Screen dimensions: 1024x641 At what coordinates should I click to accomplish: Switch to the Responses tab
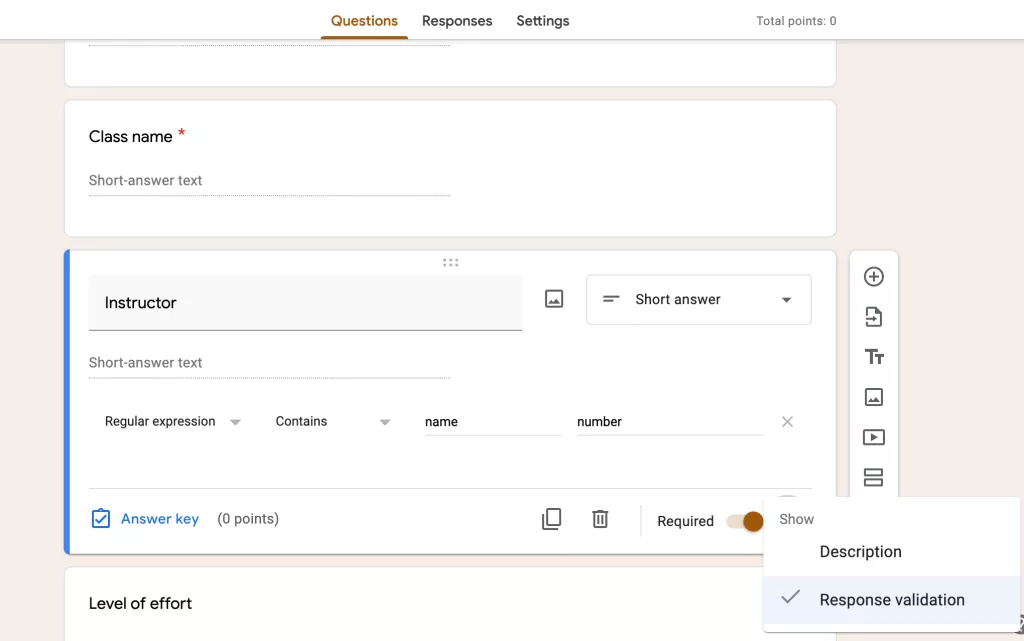pyautogui.click(x=457, y=21)
